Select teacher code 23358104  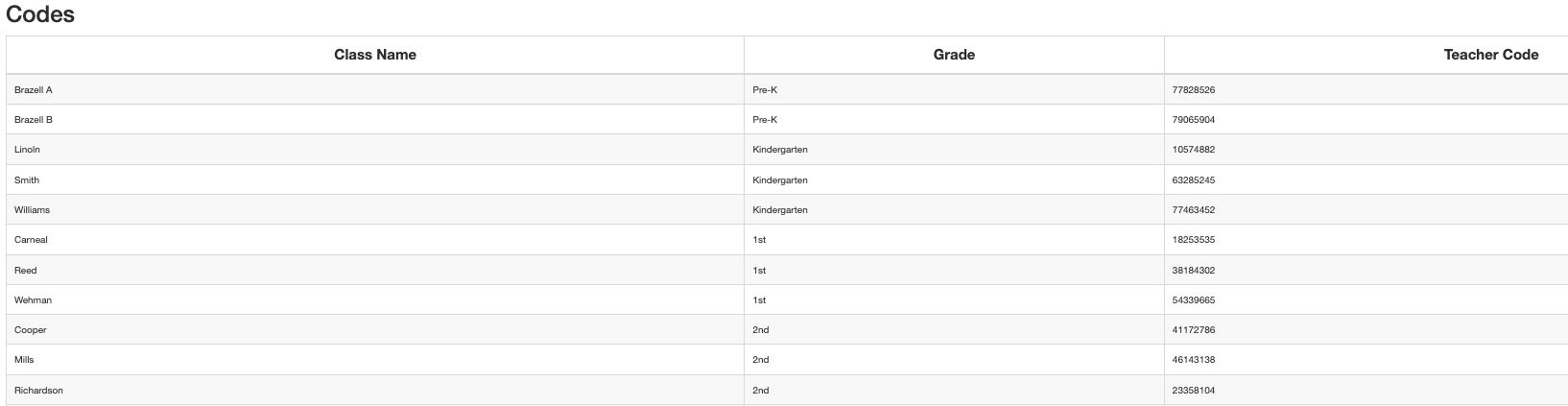[1194, 390]
